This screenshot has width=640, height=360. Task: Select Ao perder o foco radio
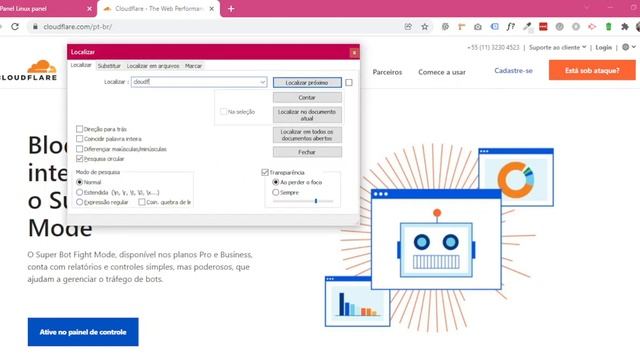(x=276, y=182)
